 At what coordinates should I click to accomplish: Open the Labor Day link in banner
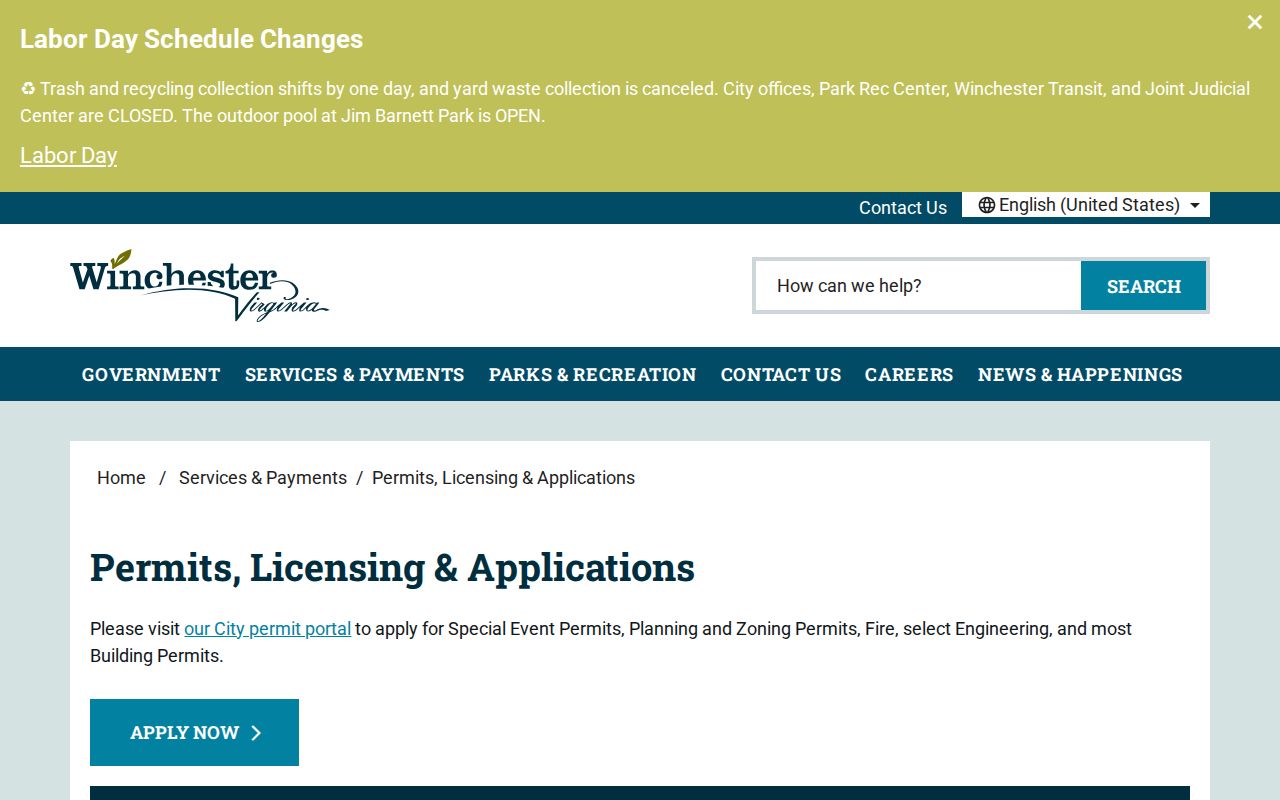pyautogui.click(x=68, y=156)
